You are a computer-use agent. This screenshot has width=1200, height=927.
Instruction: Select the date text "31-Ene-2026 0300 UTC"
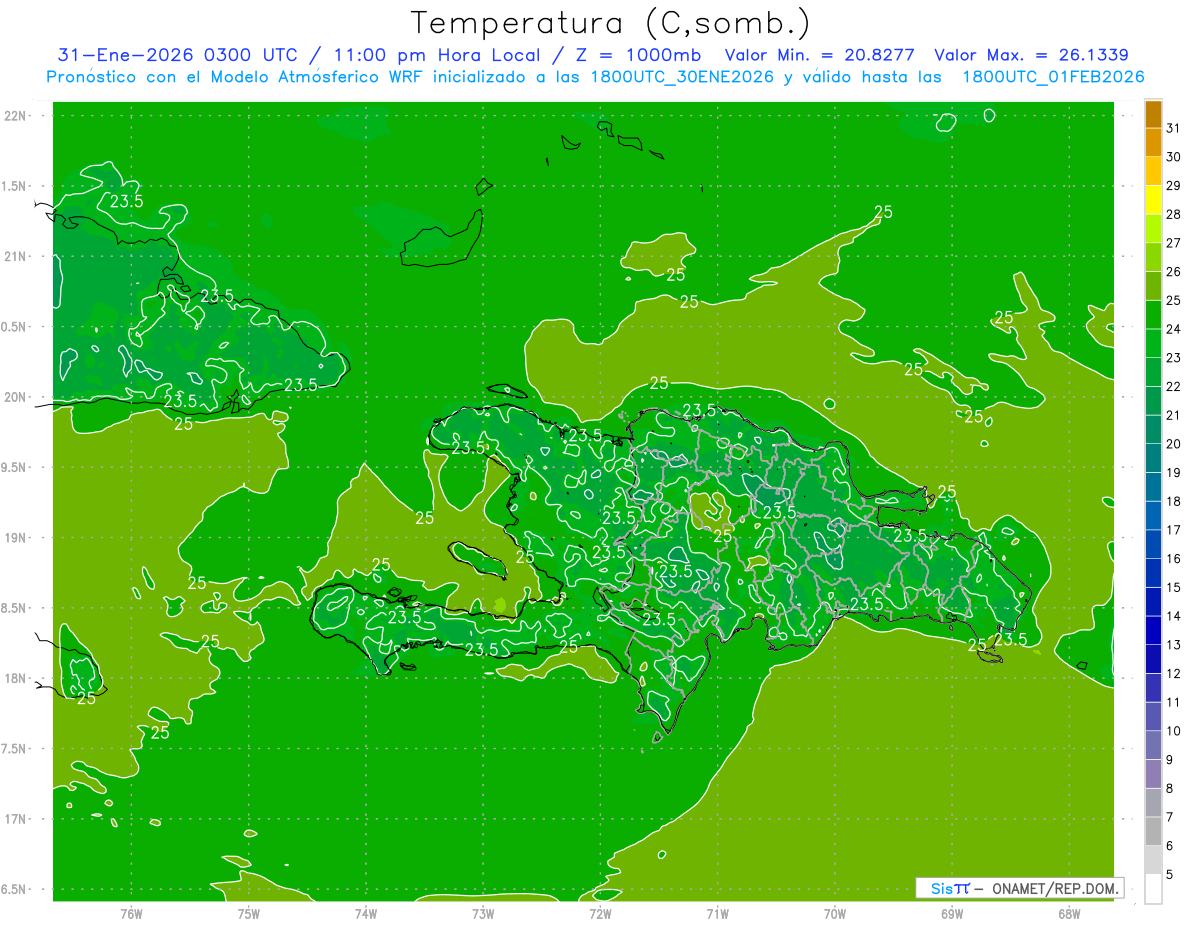(x=178, y=55)
